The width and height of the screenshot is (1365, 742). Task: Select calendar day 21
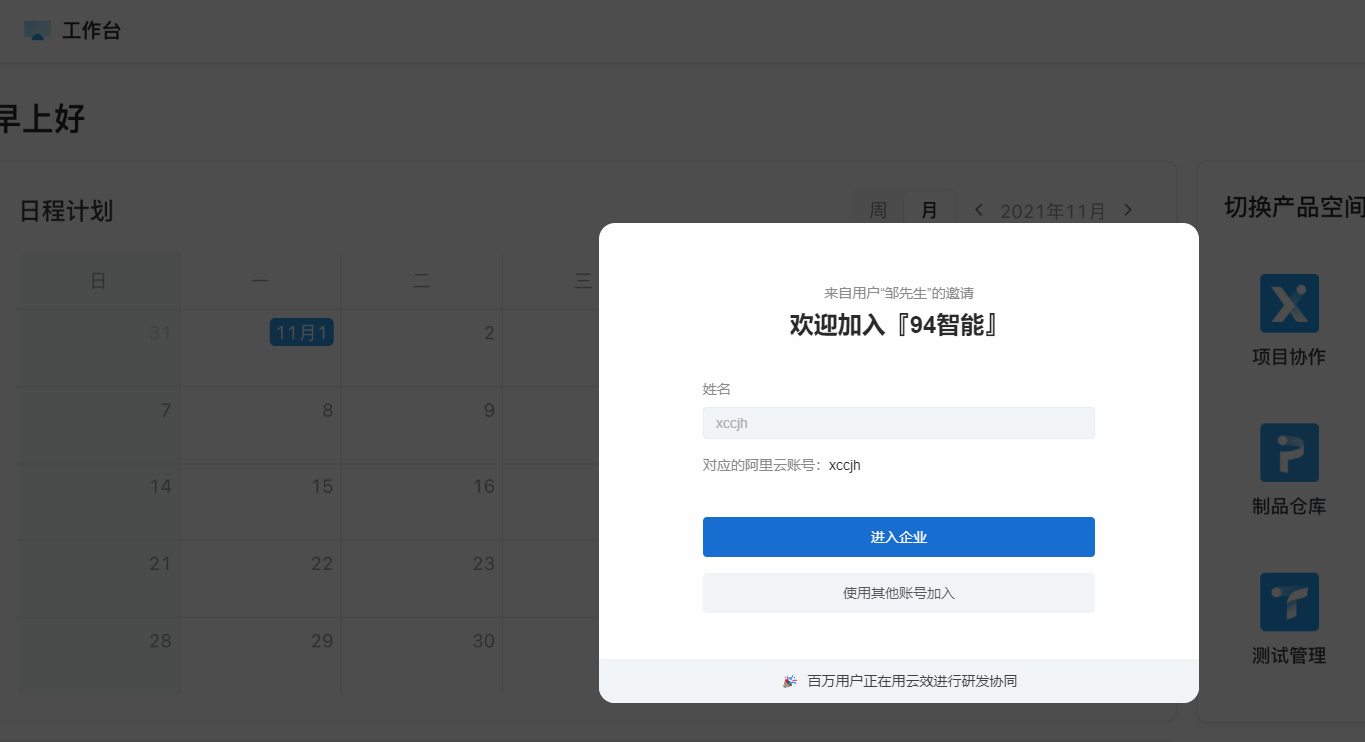coord(161,564)
